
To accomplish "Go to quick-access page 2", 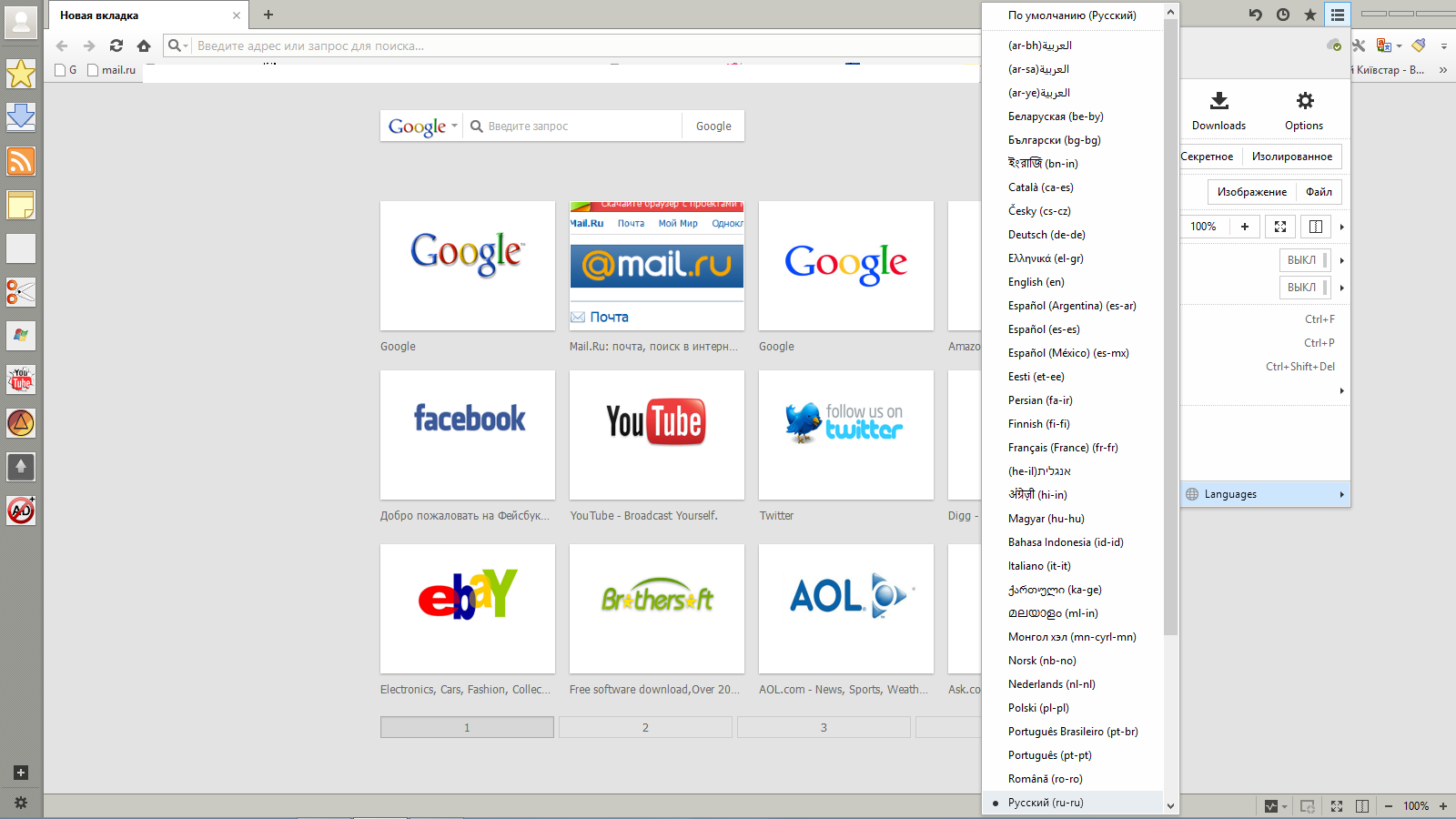I will [645, 727].
